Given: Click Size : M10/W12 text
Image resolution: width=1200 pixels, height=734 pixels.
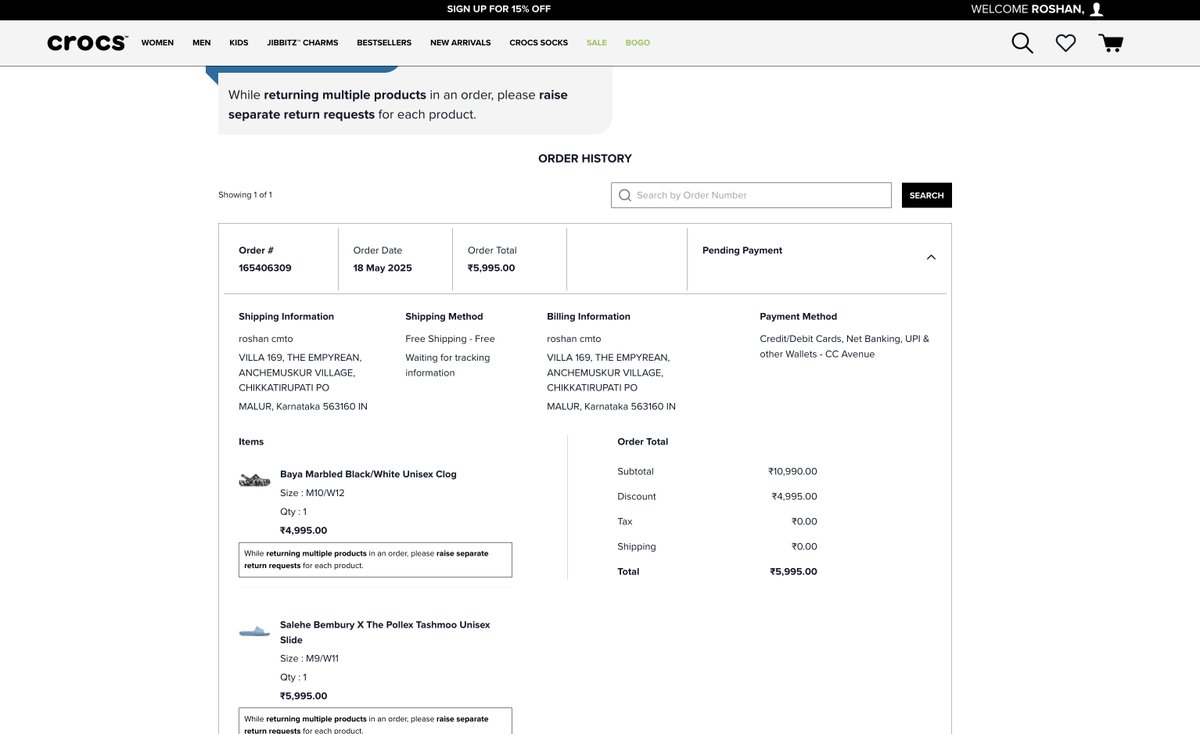Looking at the screenshot, I should click(x=312, y=493).
